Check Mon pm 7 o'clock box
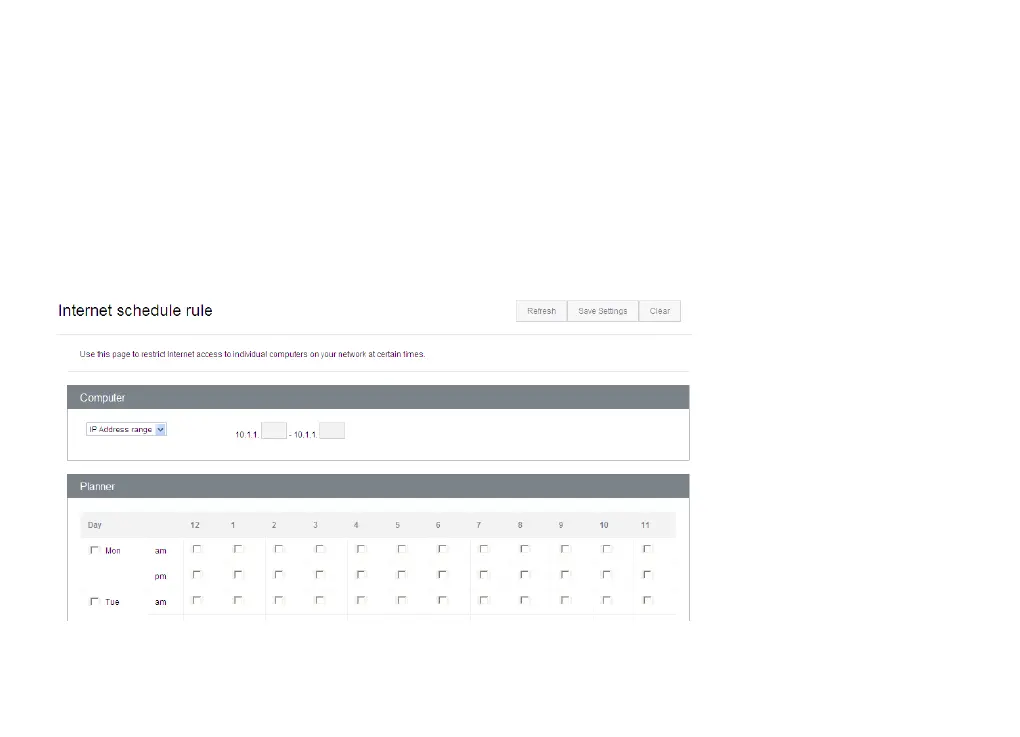Screen dimensions: 1020x737 [x=484, y=575]
